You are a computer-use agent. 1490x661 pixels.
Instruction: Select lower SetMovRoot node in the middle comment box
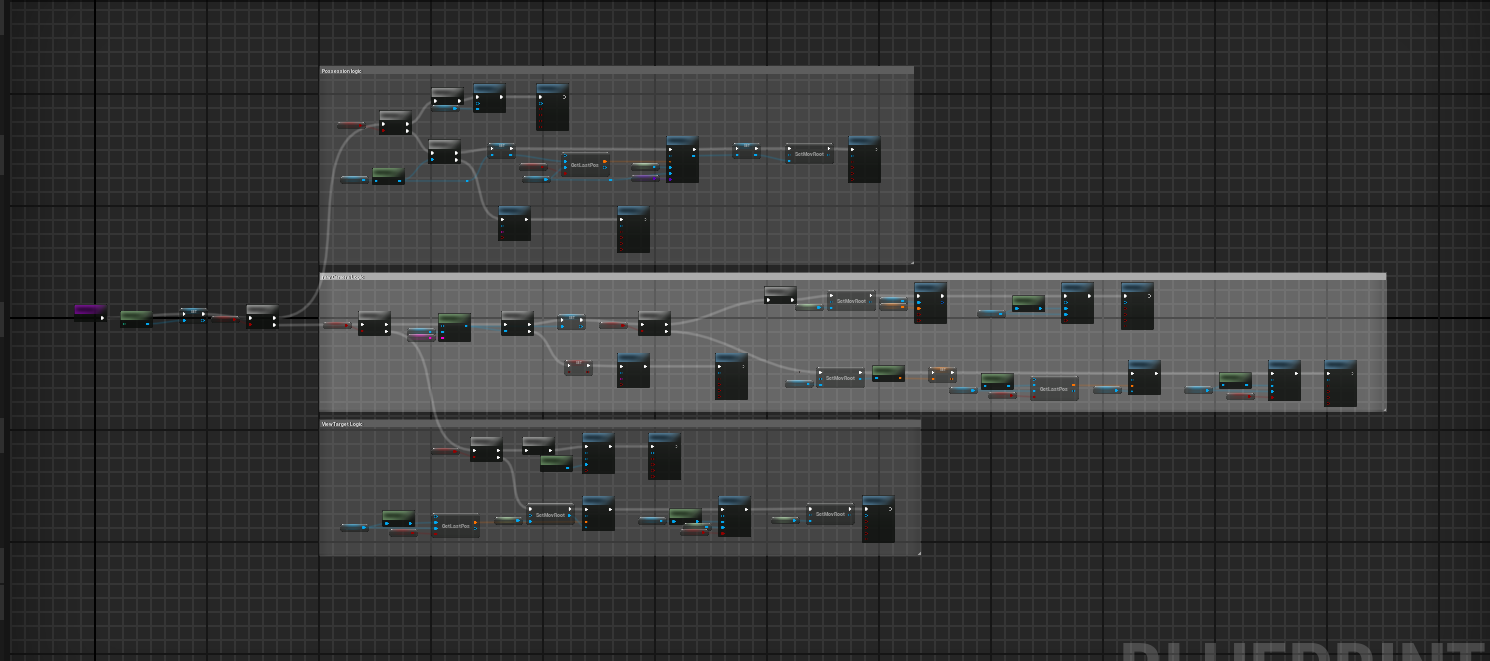coord(840,378)
